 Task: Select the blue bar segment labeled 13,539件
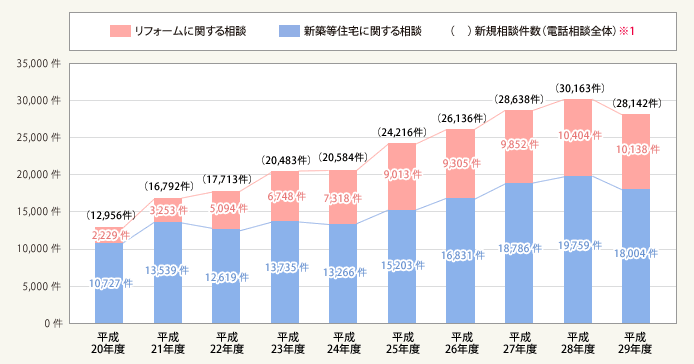168,273
